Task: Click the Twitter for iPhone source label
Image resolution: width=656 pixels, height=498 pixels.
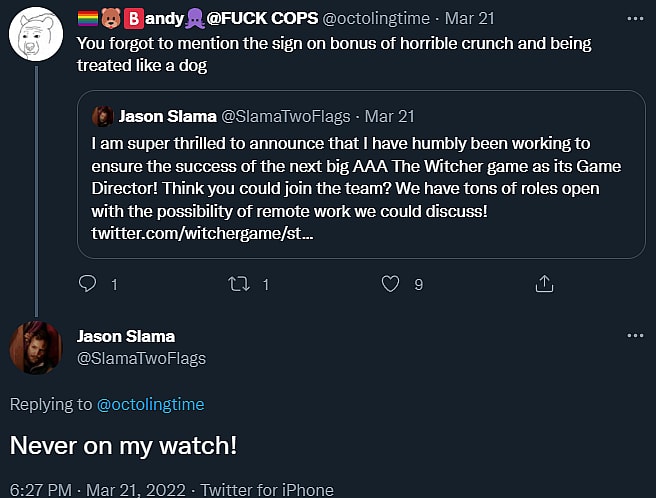Action: (267, 490)
